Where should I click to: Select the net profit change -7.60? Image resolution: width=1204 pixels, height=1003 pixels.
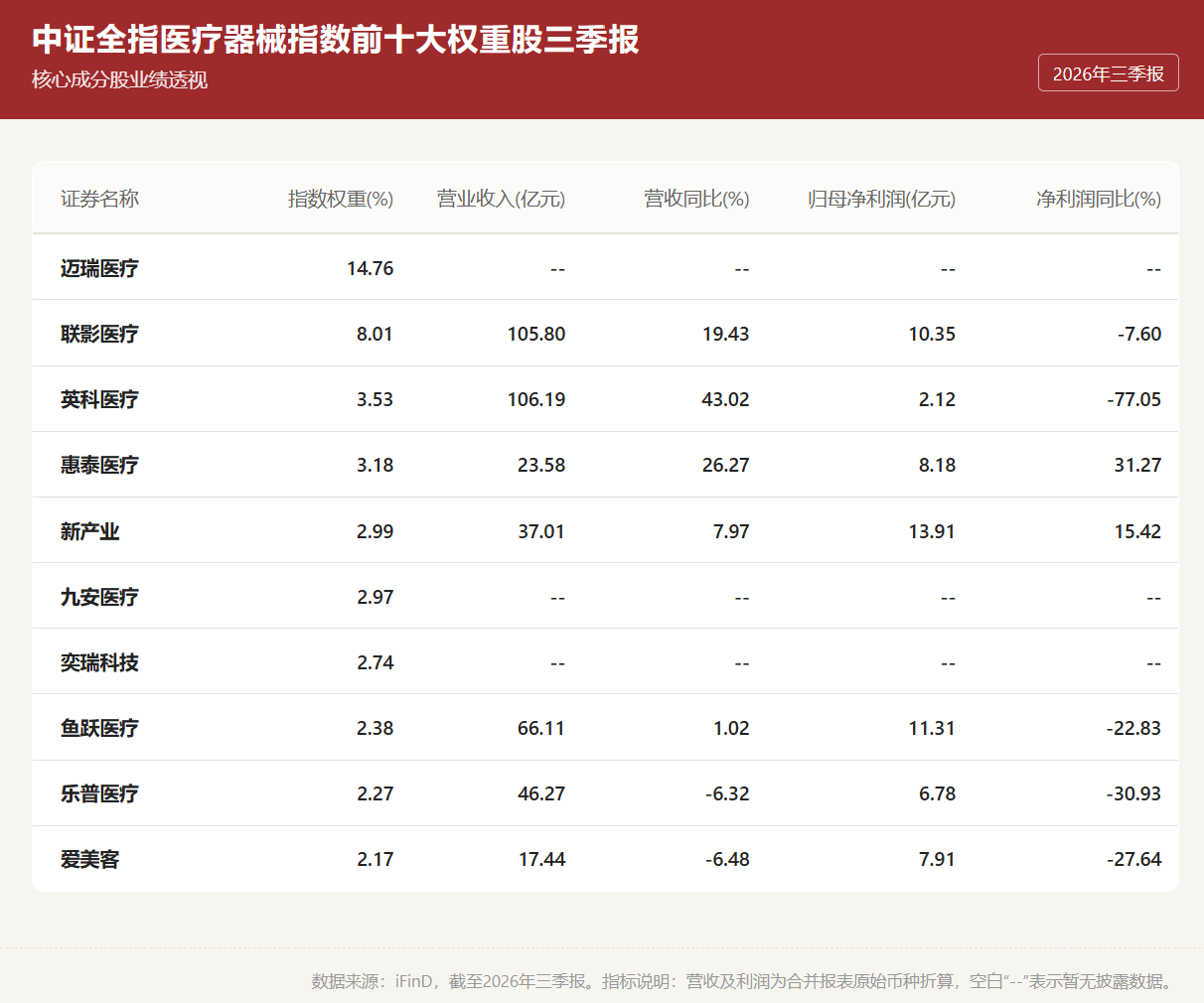[1139, 334]
